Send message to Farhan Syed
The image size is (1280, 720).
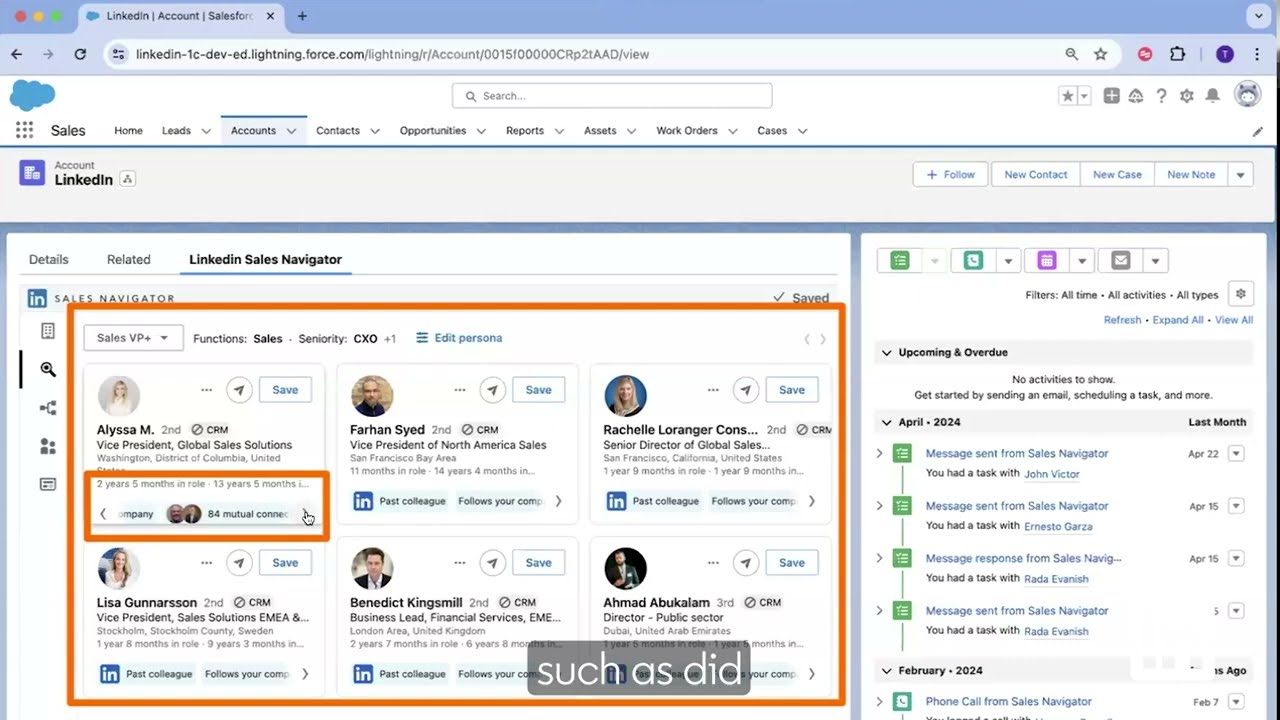(491, 390)
